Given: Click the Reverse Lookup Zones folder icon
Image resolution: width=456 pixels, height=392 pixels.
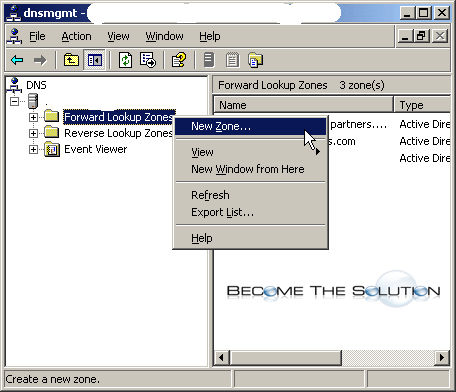Looking at the screenshot, I should pos(52,132).
